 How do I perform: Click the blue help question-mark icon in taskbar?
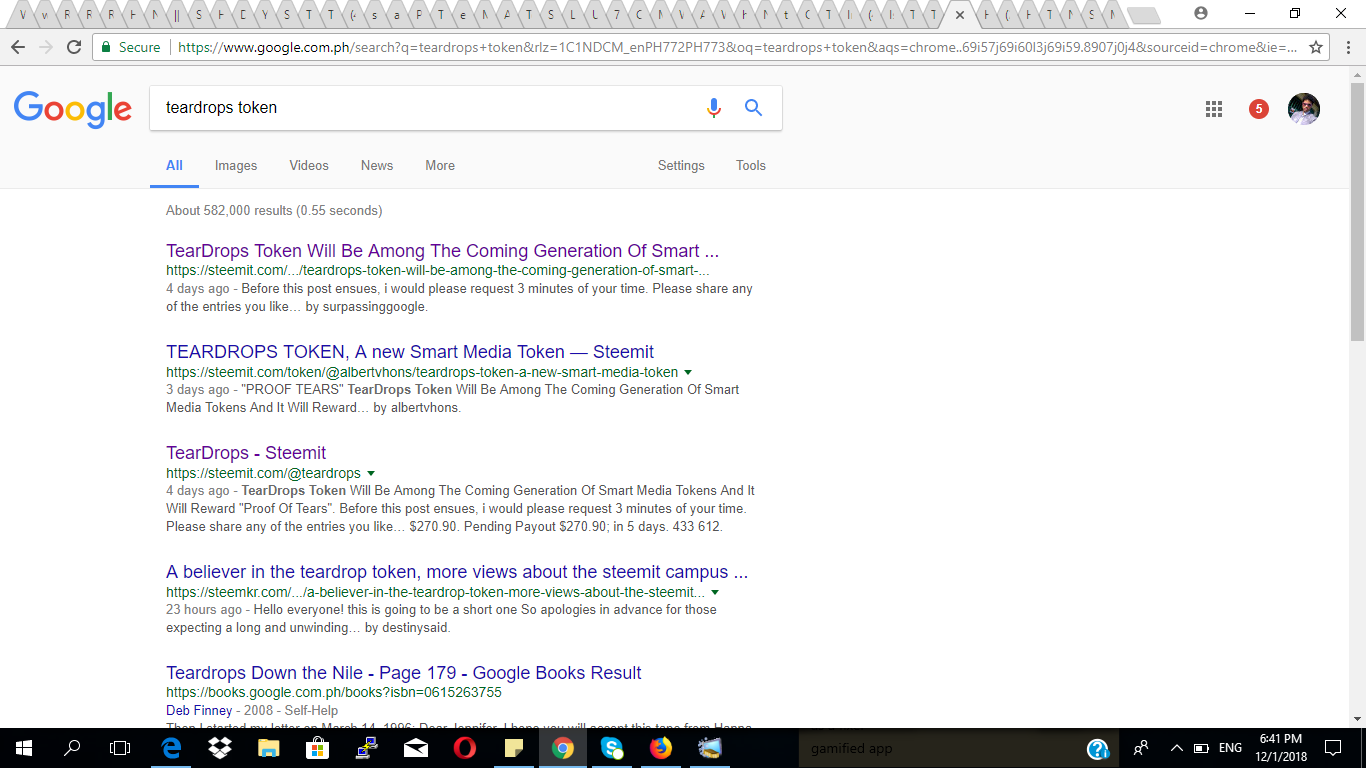point(1097,748)
